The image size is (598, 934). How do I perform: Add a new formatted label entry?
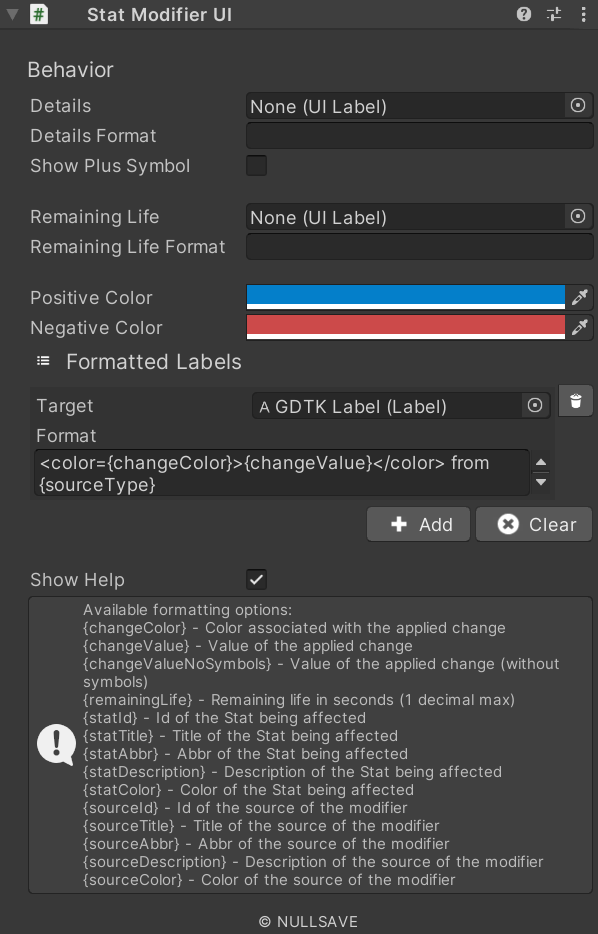pyautogui.click(x=418, y=523)
